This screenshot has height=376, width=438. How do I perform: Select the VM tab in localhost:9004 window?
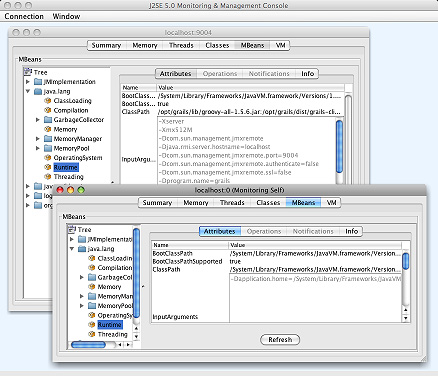[x=280, y=45]
